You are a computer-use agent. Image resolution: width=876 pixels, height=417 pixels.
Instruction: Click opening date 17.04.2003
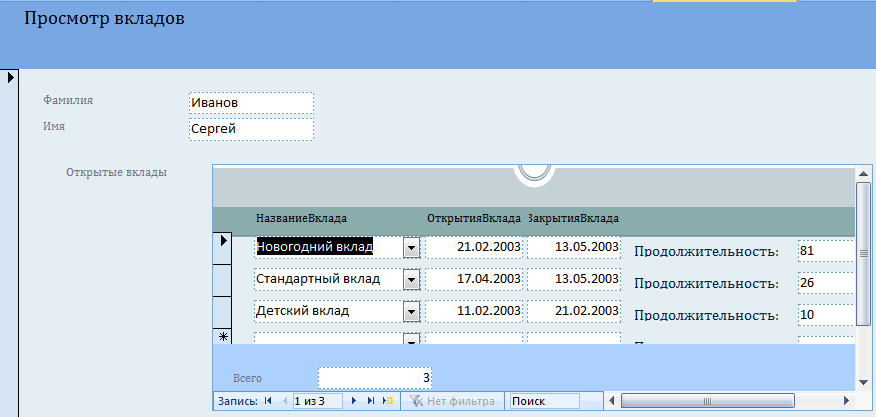tap(474, 279)
